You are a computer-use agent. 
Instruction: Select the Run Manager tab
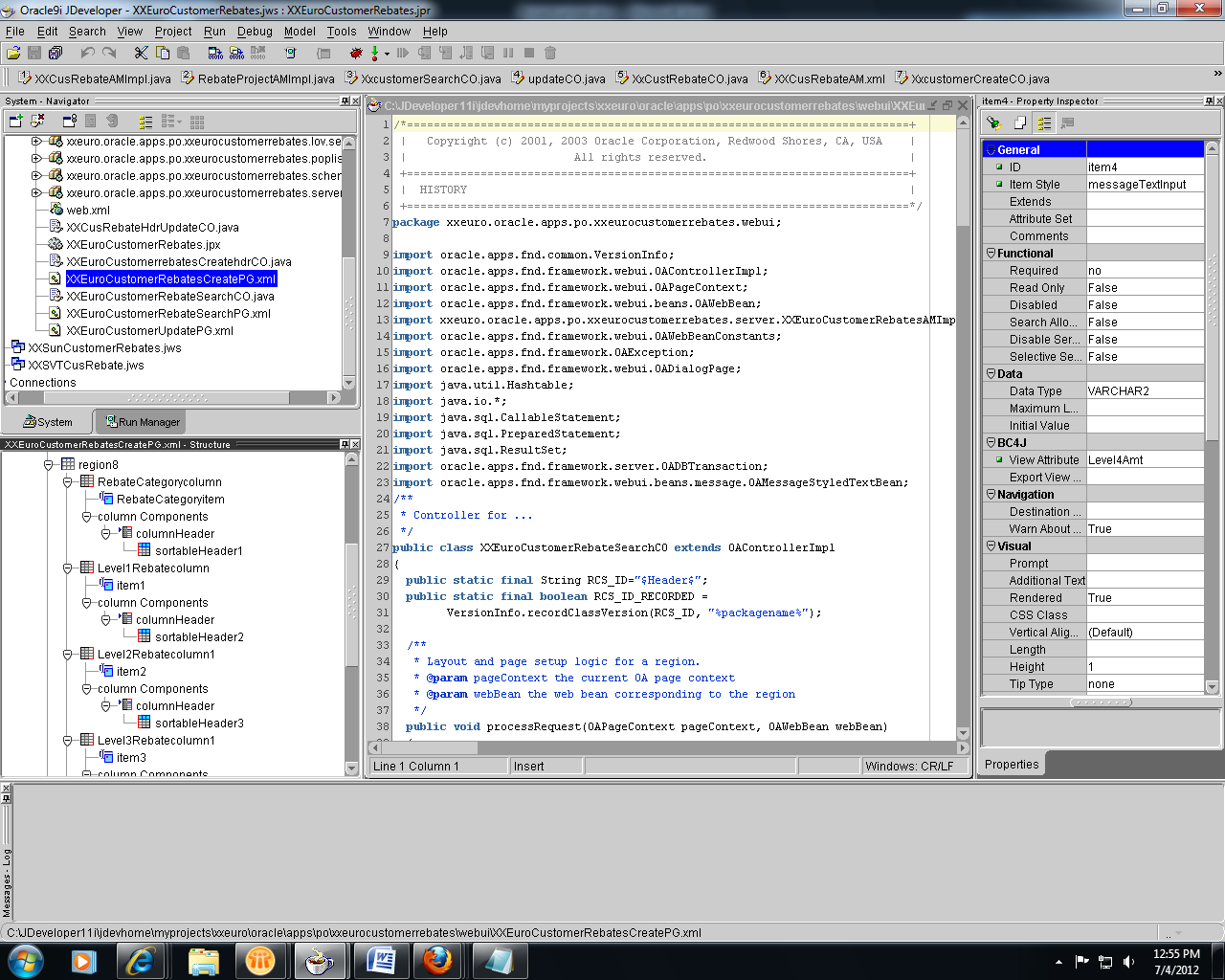142,422
